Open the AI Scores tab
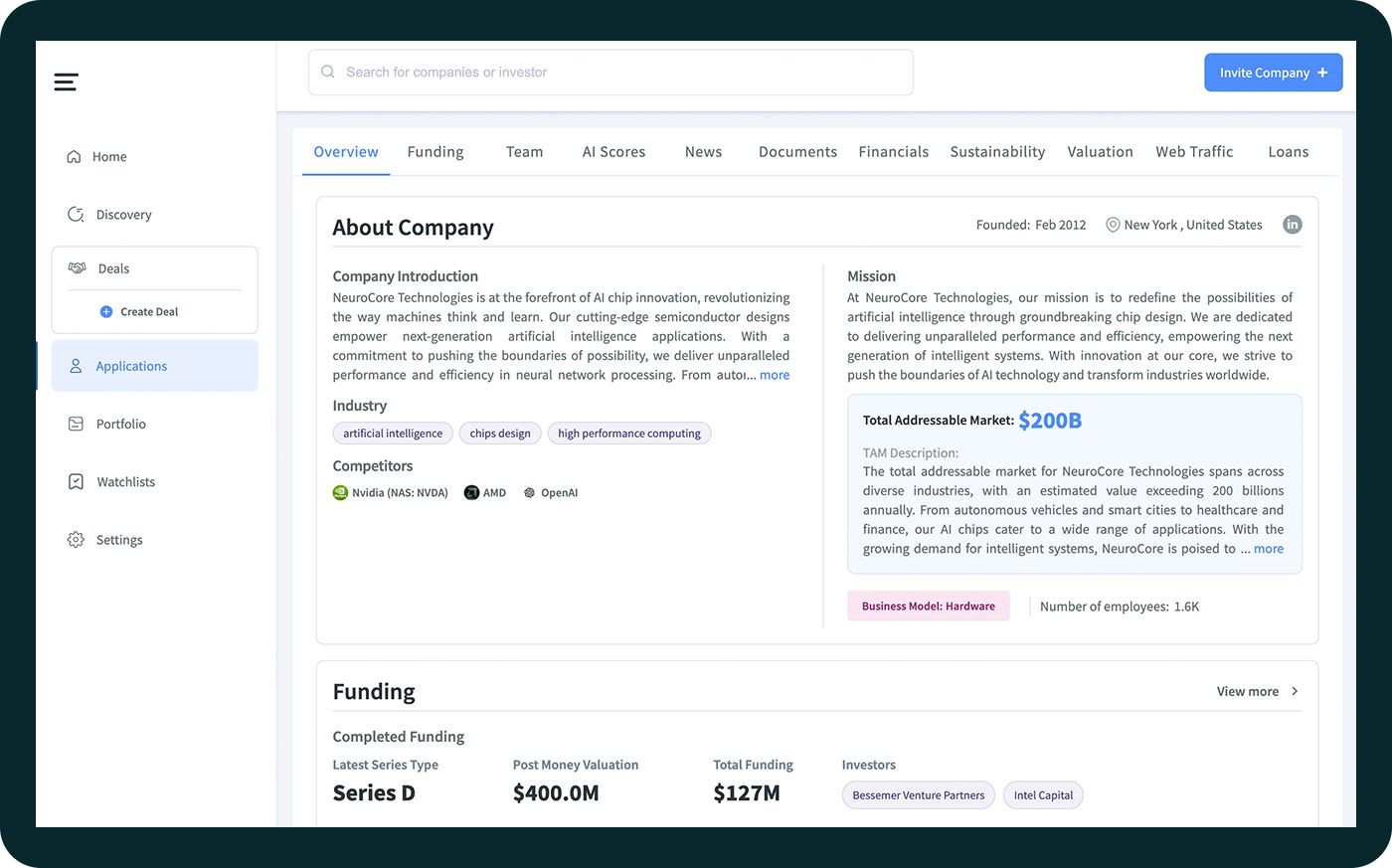This screenshot has width=1392, height=868. tap(613, 151)
